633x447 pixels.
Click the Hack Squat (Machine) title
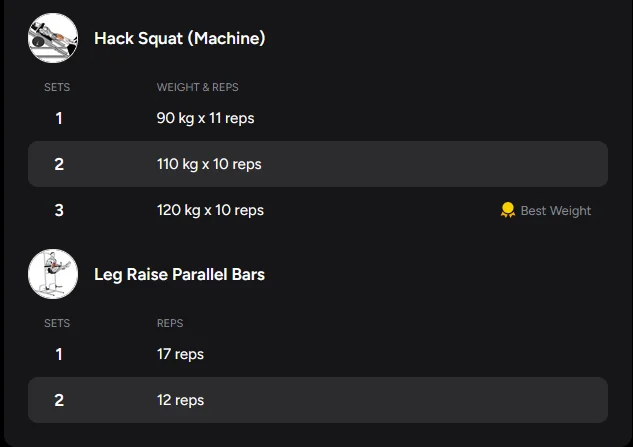pos(180,38)
